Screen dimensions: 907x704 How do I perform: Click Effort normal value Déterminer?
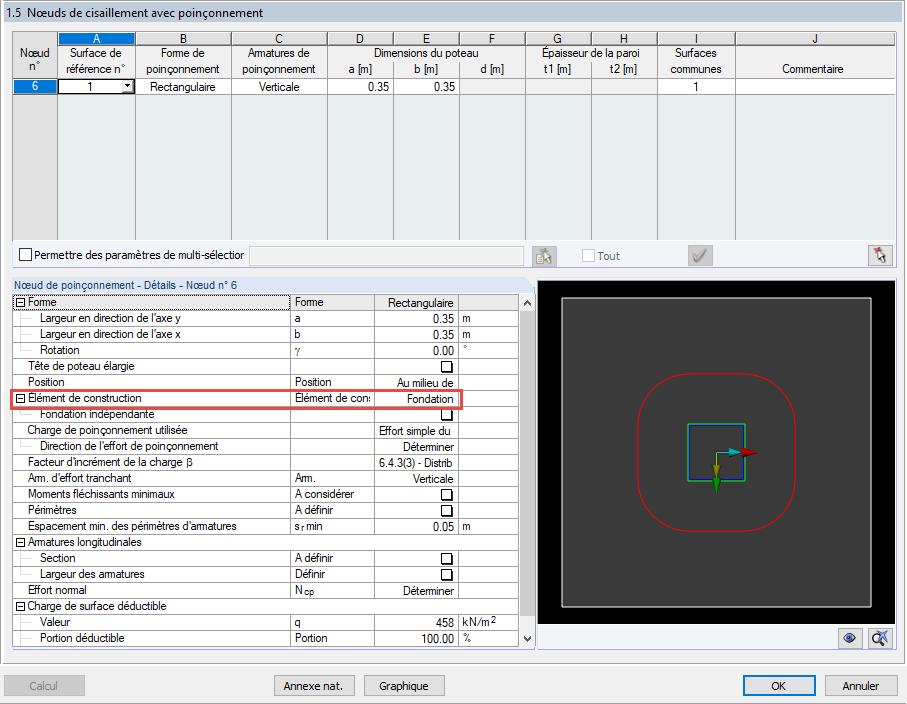[x=416, y=591]
